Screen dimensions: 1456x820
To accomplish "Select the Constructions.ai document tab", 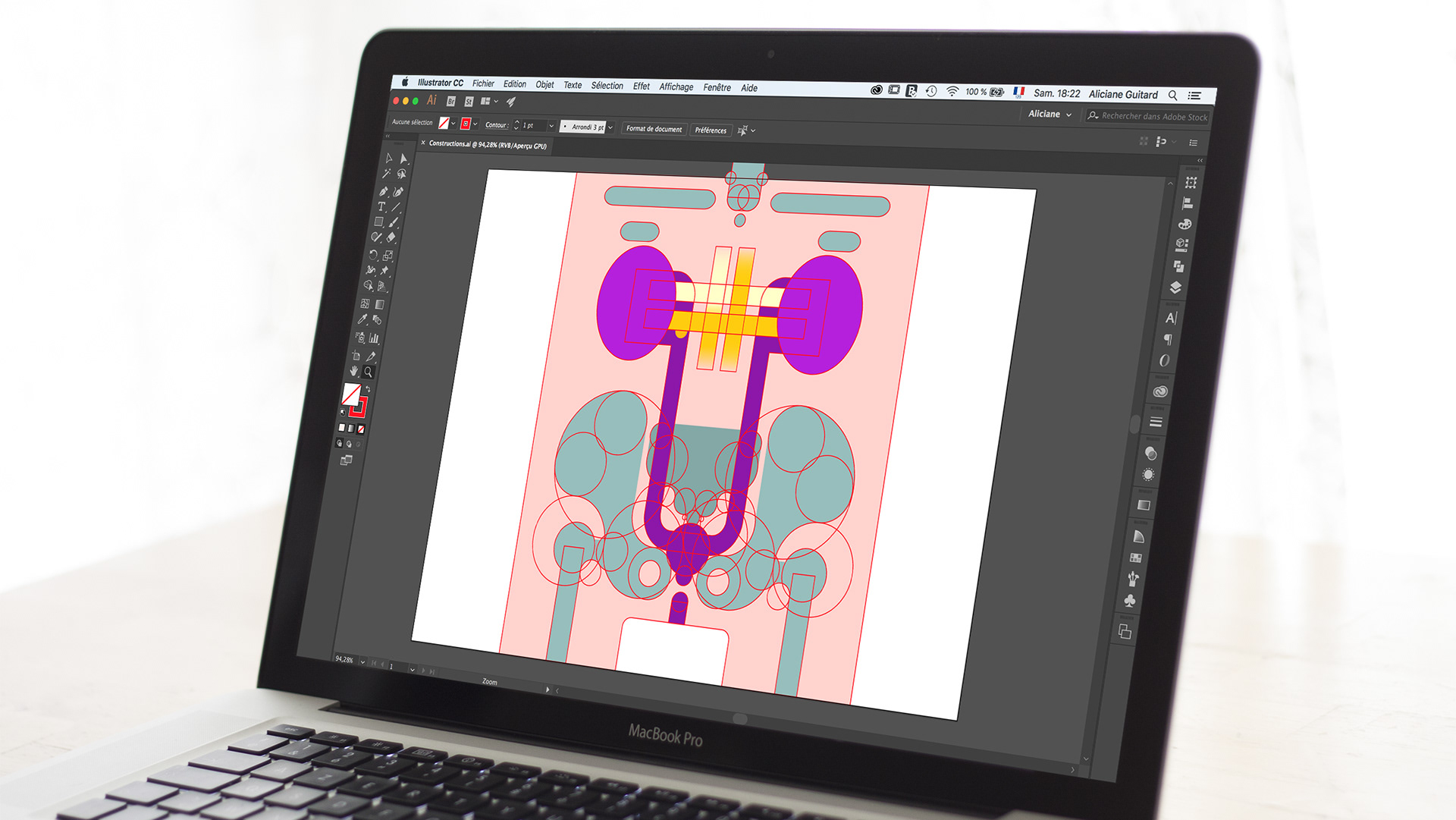I will pyautogui.click(x=487, y=144).
